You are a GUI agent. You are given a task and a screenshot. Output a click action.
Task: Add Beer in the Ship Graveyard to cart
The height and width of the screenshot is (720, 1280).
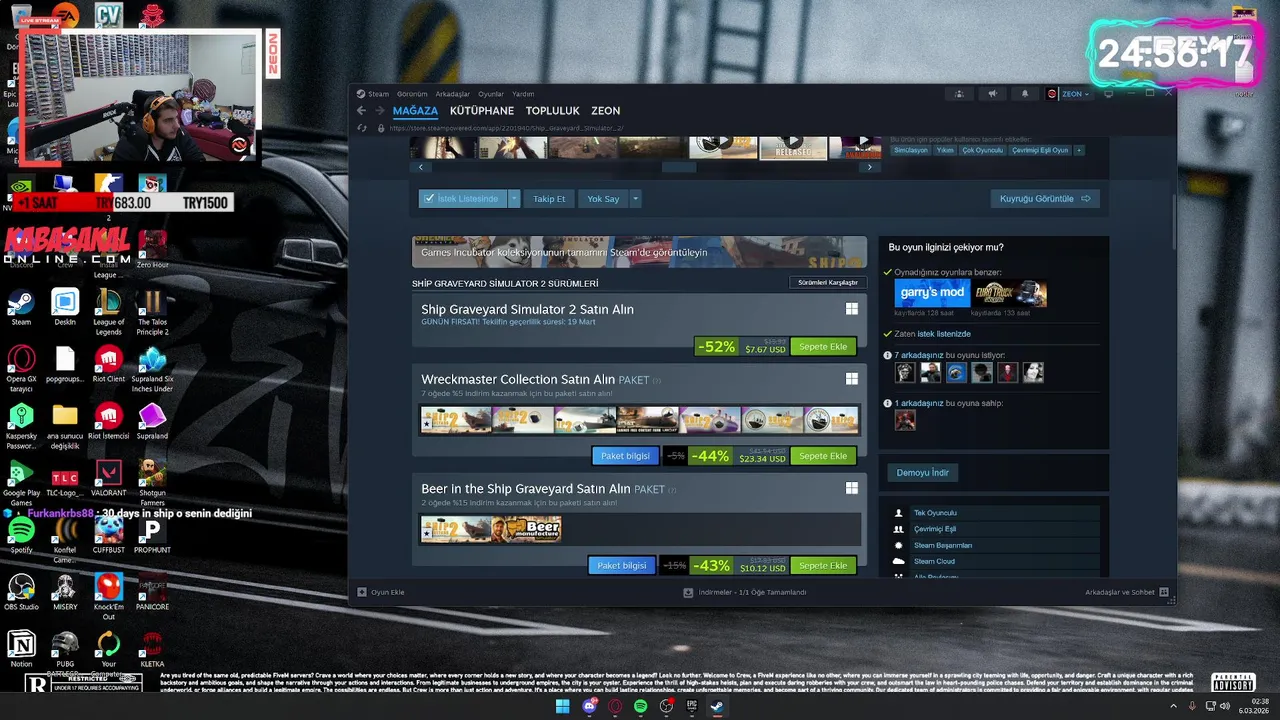[x=823, y=566]
